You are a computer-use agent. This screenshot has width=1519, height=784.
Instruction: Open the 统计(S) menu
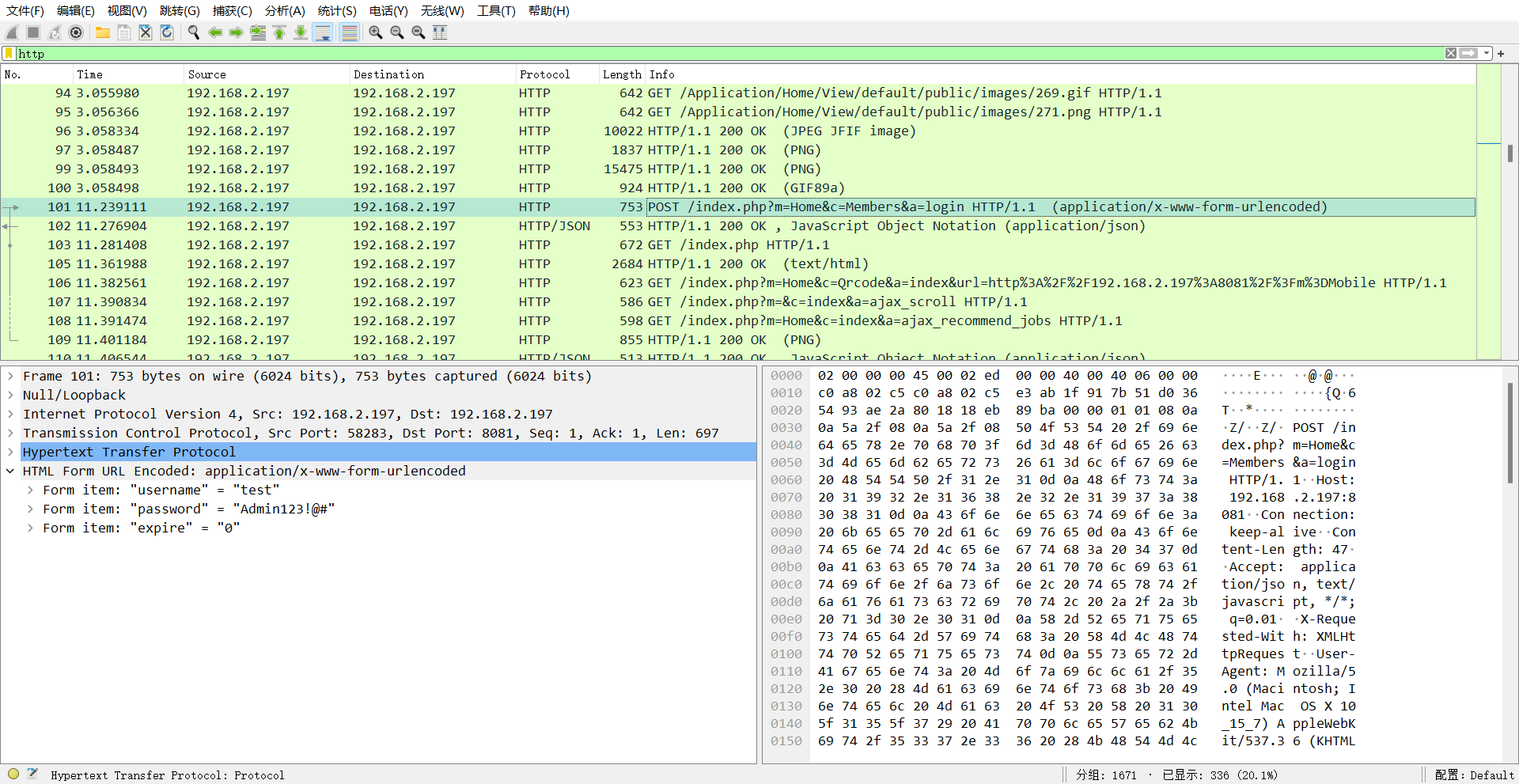tap(337, 10)
